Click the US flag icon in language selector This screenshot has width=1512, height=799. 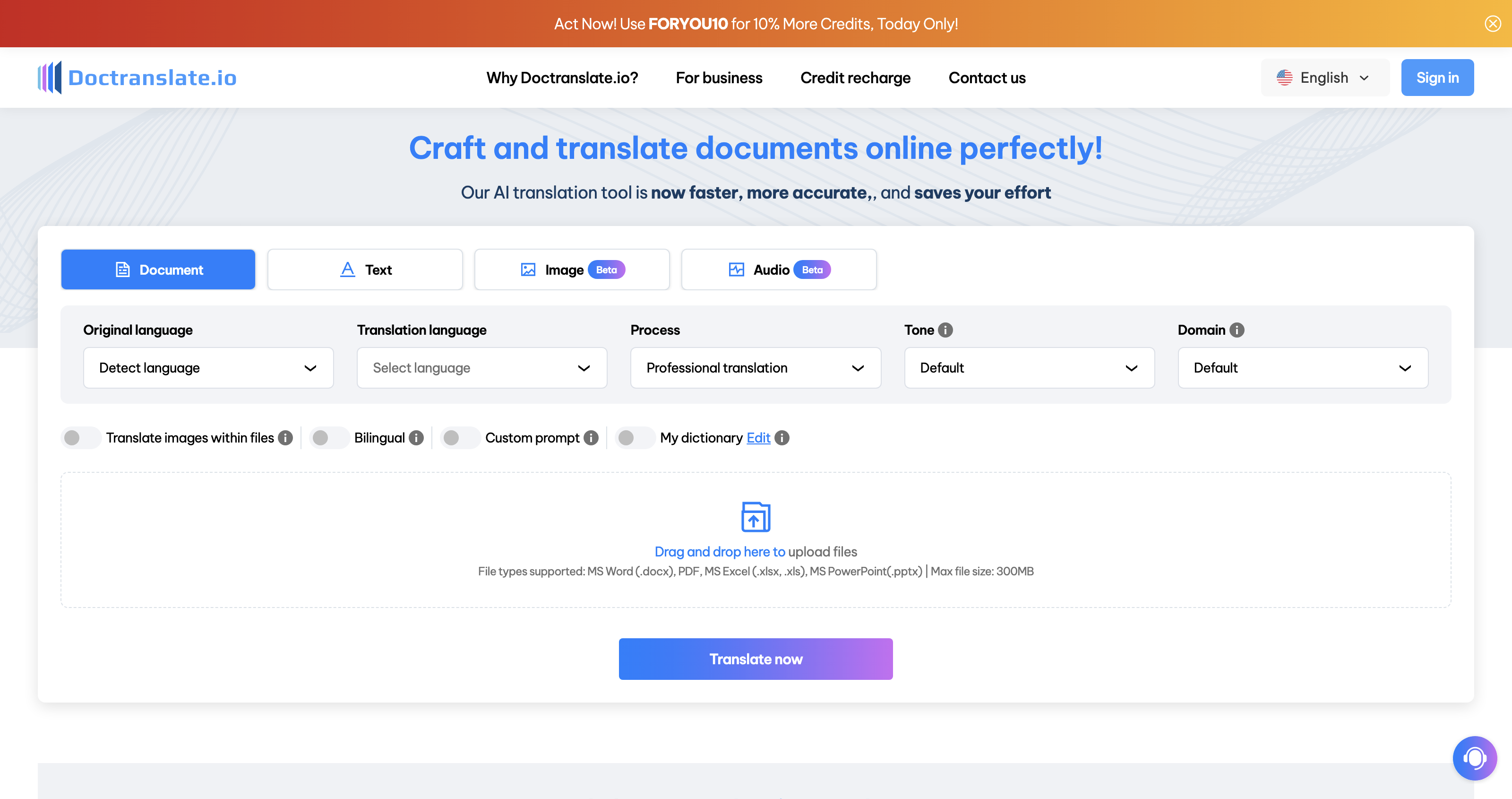coord(1284,78)
